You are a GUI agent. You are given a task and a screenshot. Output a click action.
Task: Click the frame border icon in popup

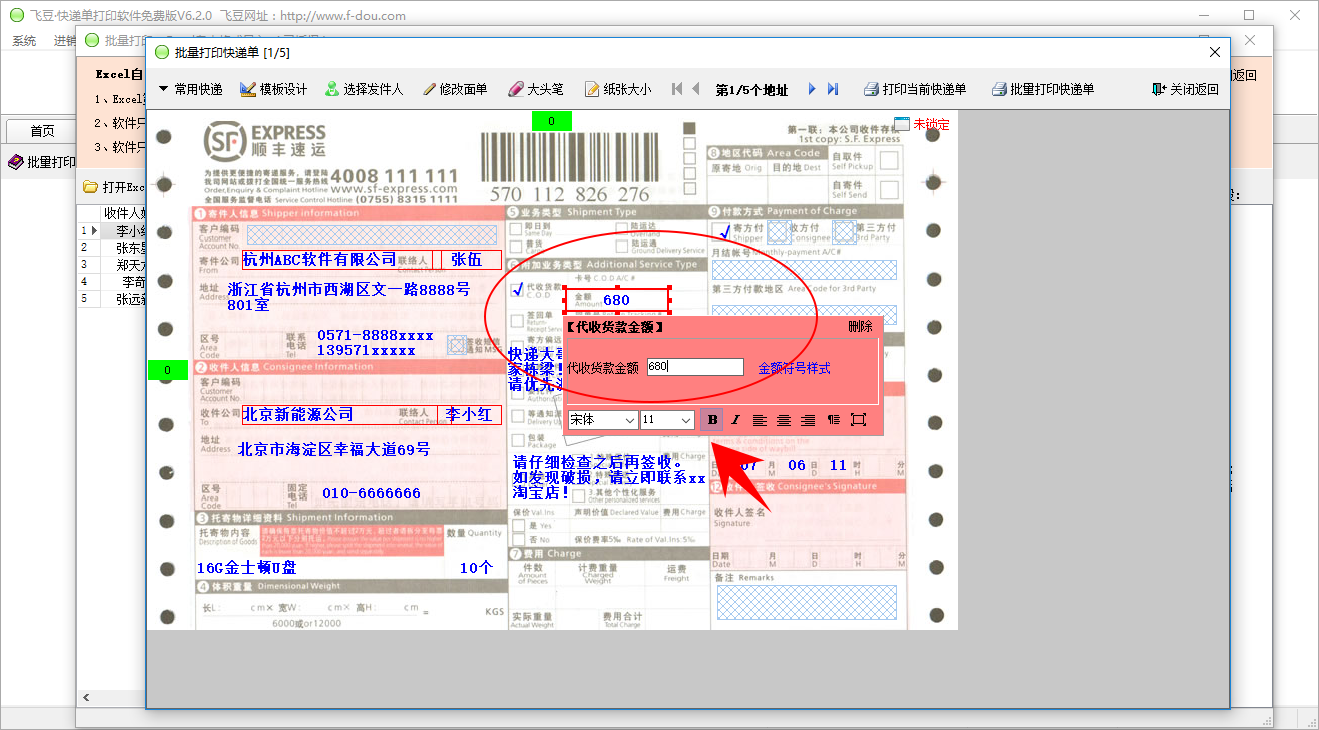pyautogui.click(x=858, y=420)
